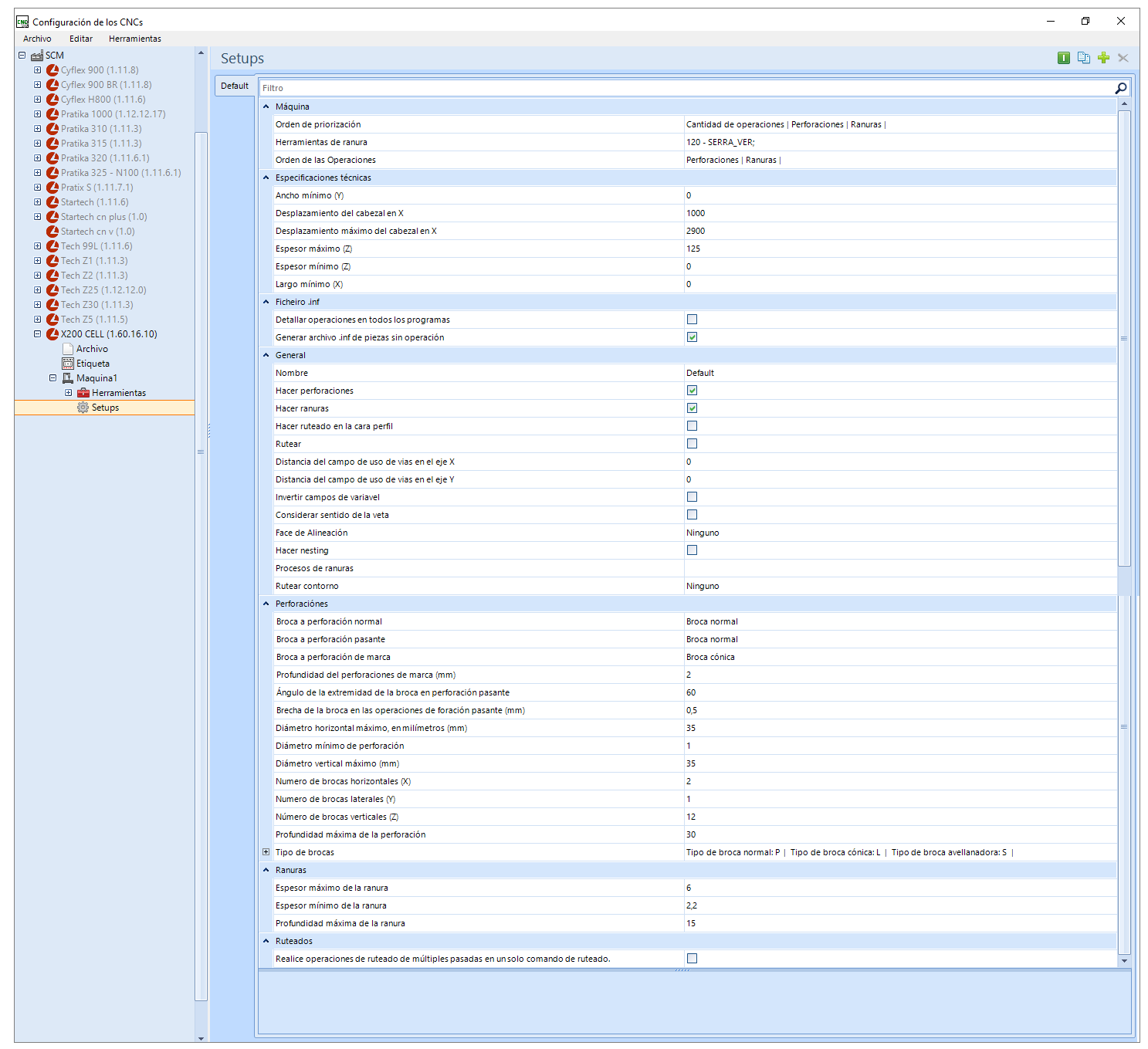
Task: Click the green rename setup icon
Action: 1063,58
